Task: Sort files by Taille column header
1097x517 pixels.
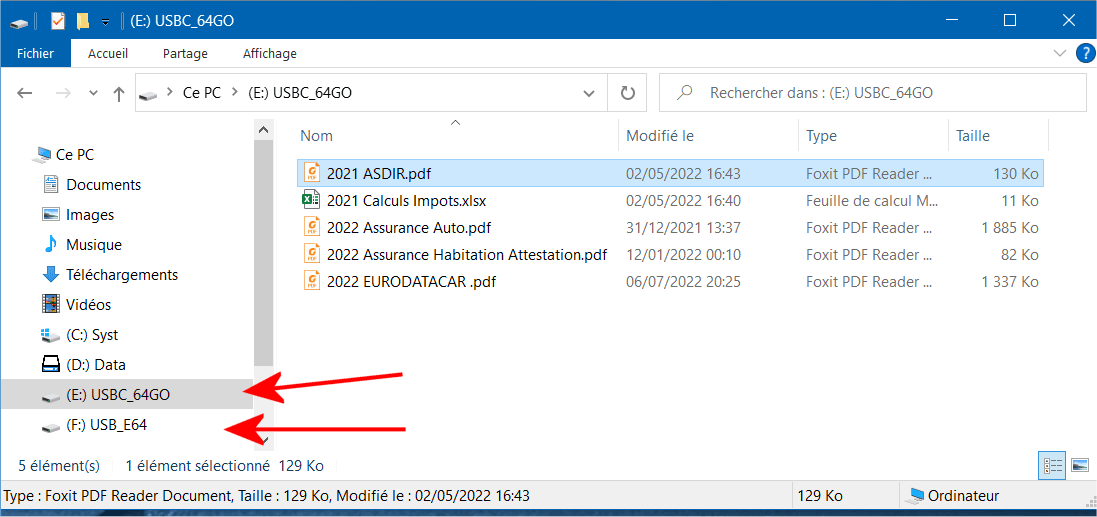Action: pyautogui.click(x=998, y=136)
